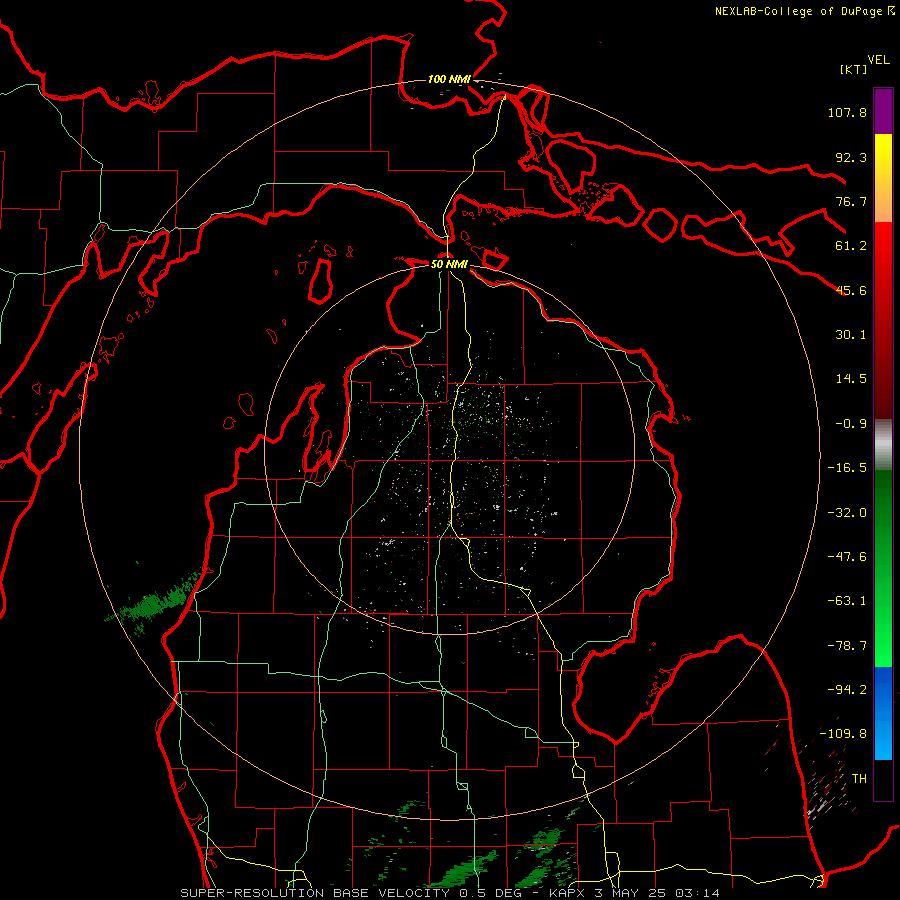Click the -94.2 velocity scale value

click(x=847, y=690)
